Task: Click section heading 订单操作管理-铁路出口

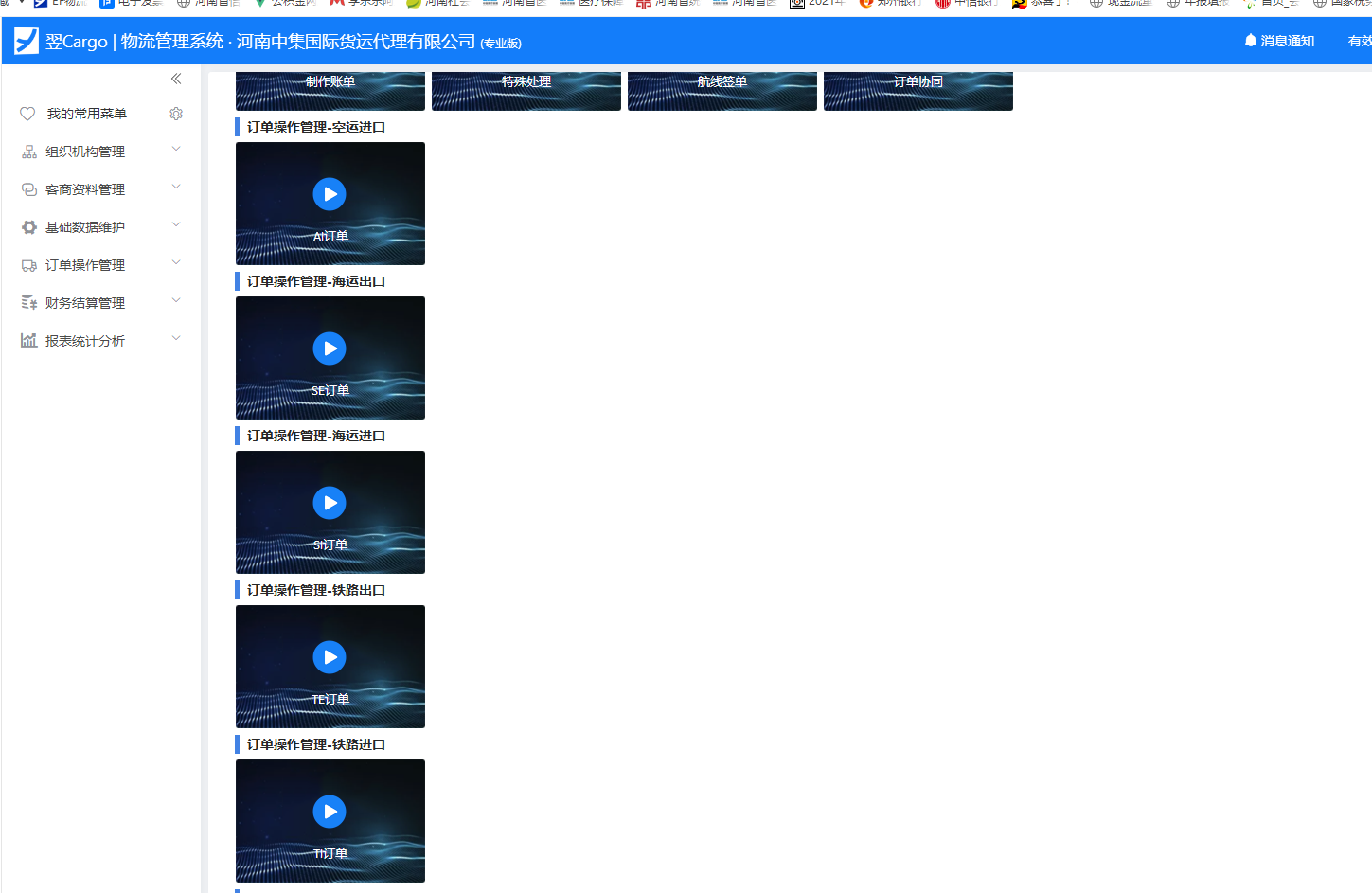Action: point(316,590)
